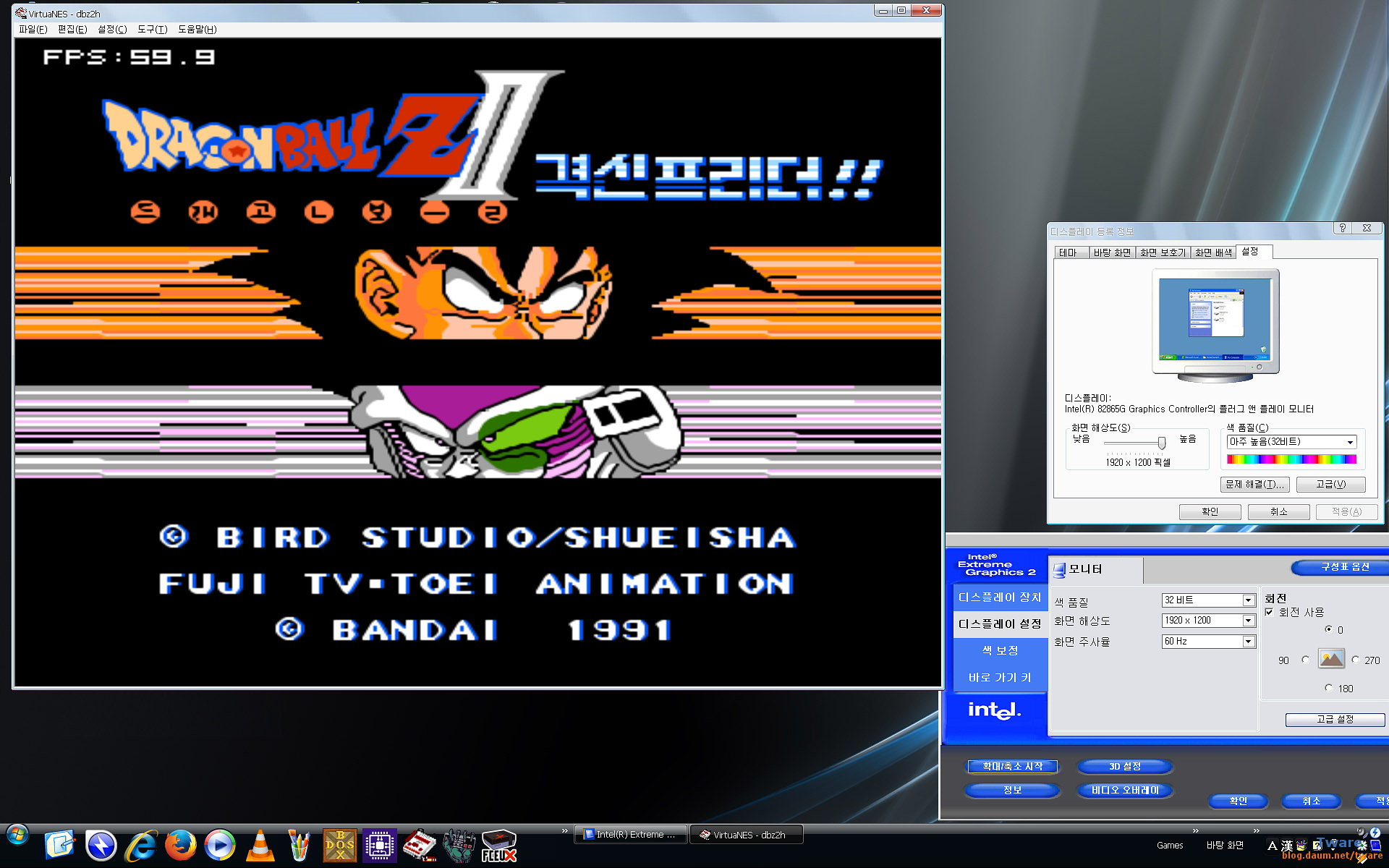Click the 고급(V) advanced button
The image size is (1389, 868).
1330,484
